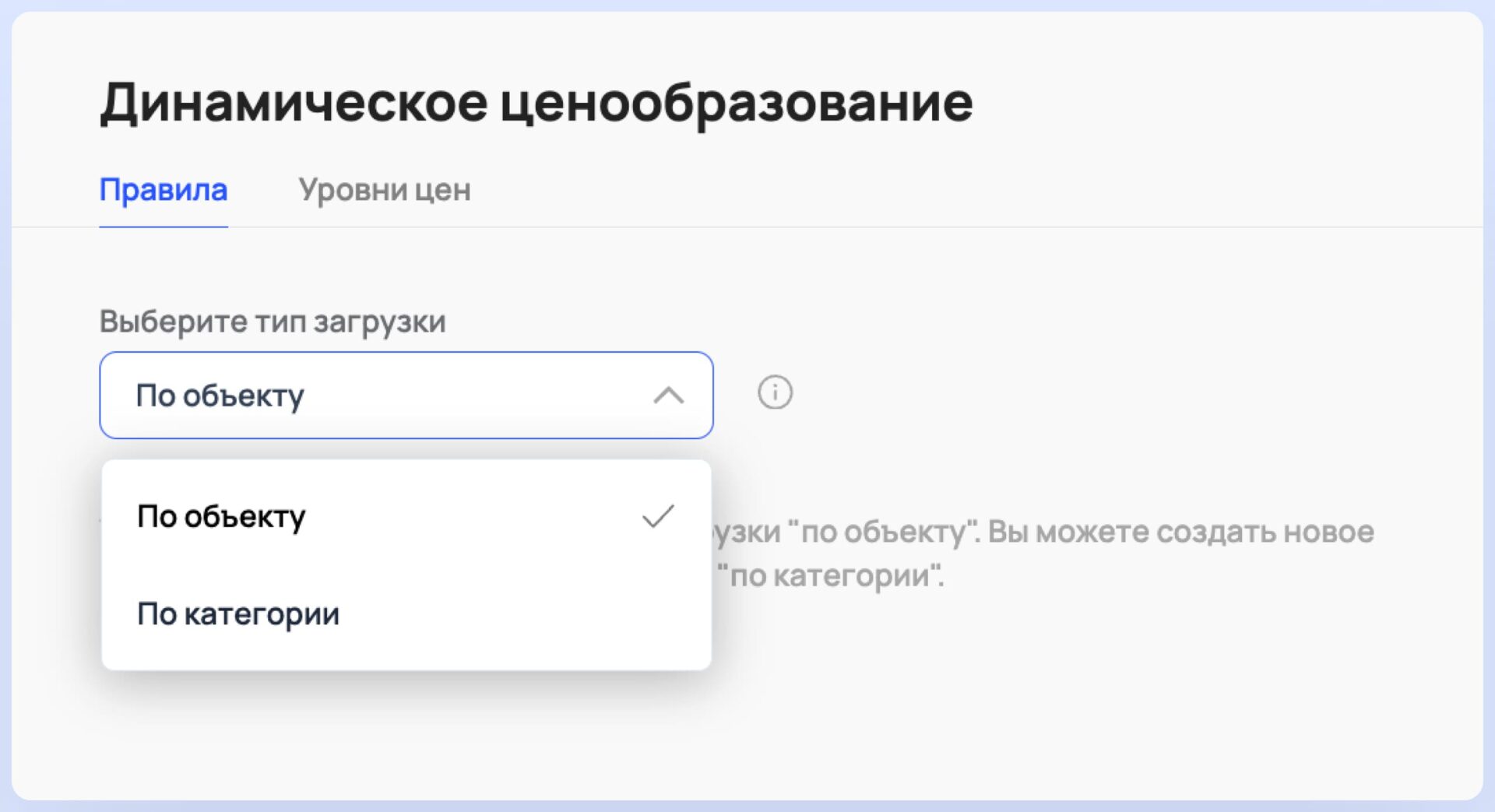Choose По объекту in the dropdown list
This screenshot has height=812, width=1495.
pyautogui.click(x=221, y=517)
